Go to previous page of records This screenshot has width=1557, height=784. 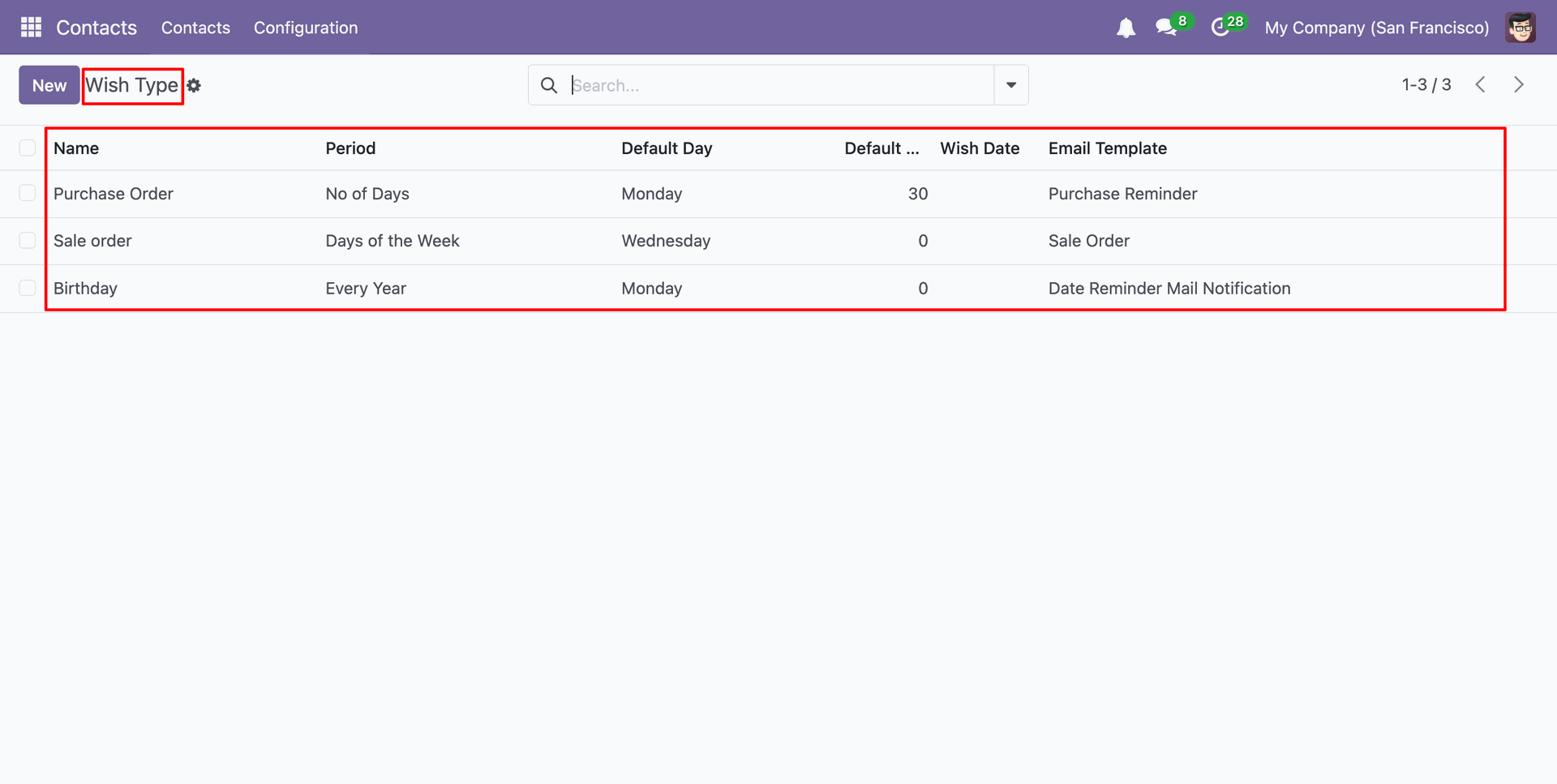1480,85
